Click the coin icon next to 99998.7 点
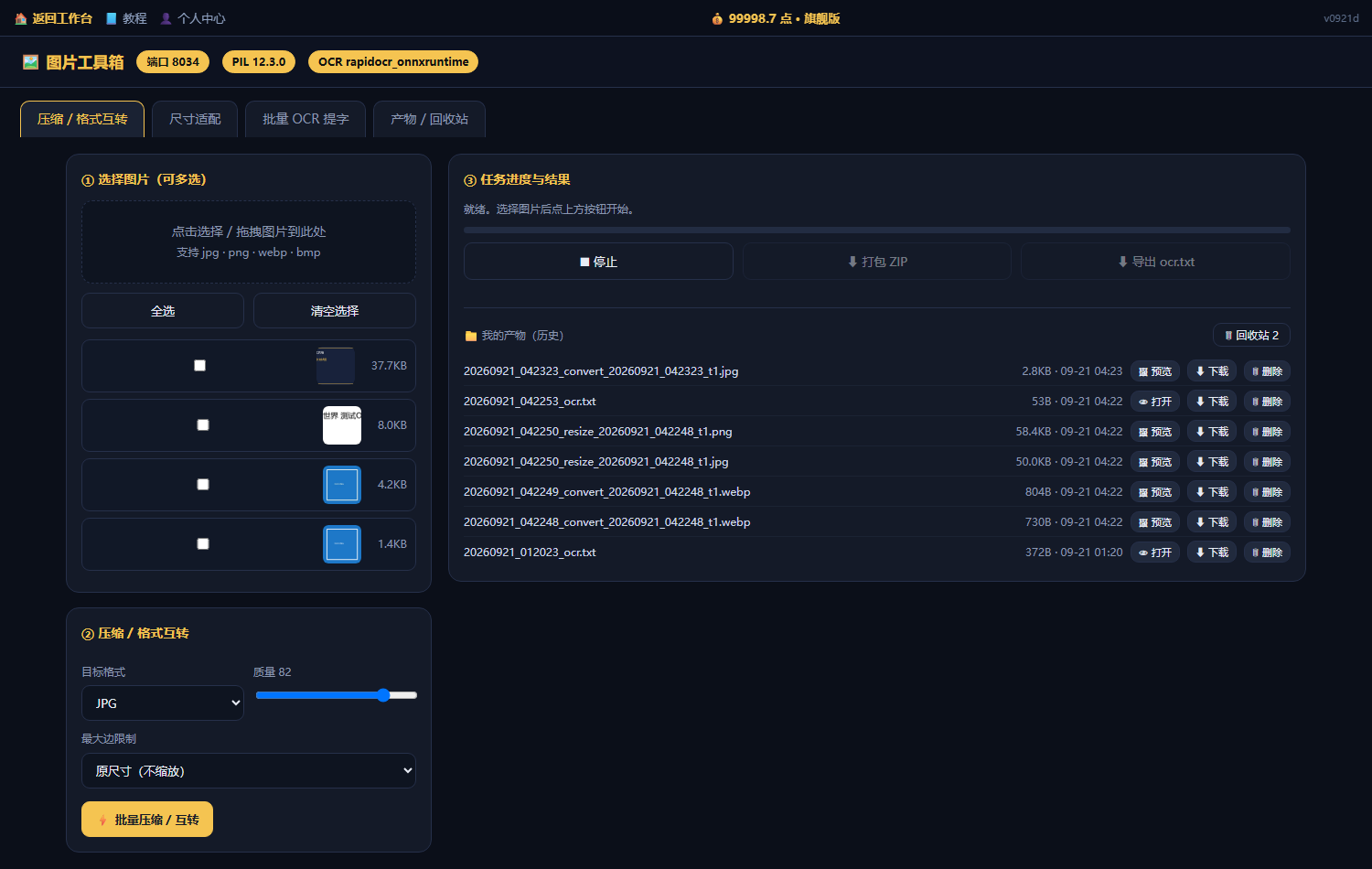Viewport: 1372px width, 869px height. tap(717, 18)
